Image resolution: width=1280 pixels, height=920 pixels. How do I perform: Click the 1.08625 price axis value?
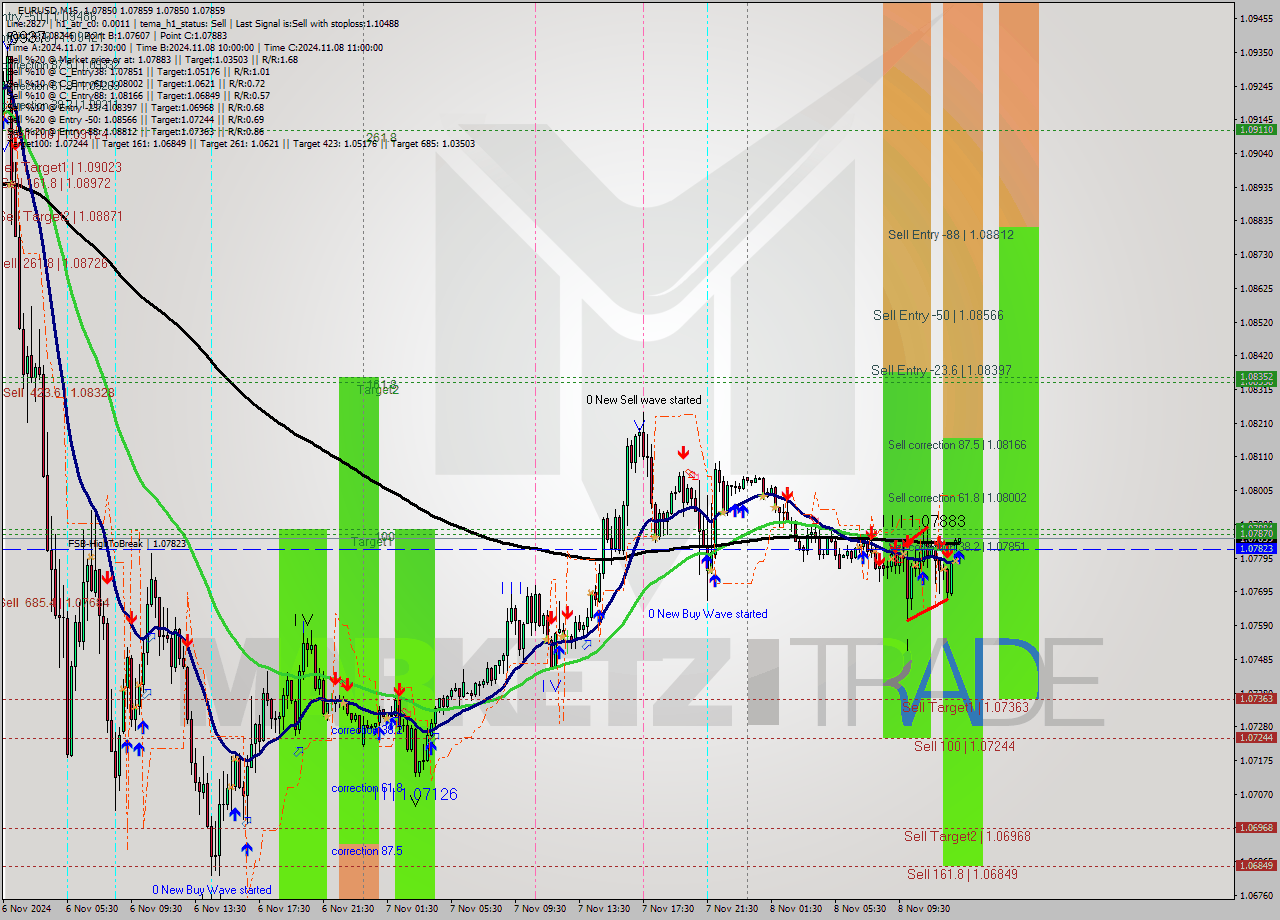click(x=1256, y=288)
